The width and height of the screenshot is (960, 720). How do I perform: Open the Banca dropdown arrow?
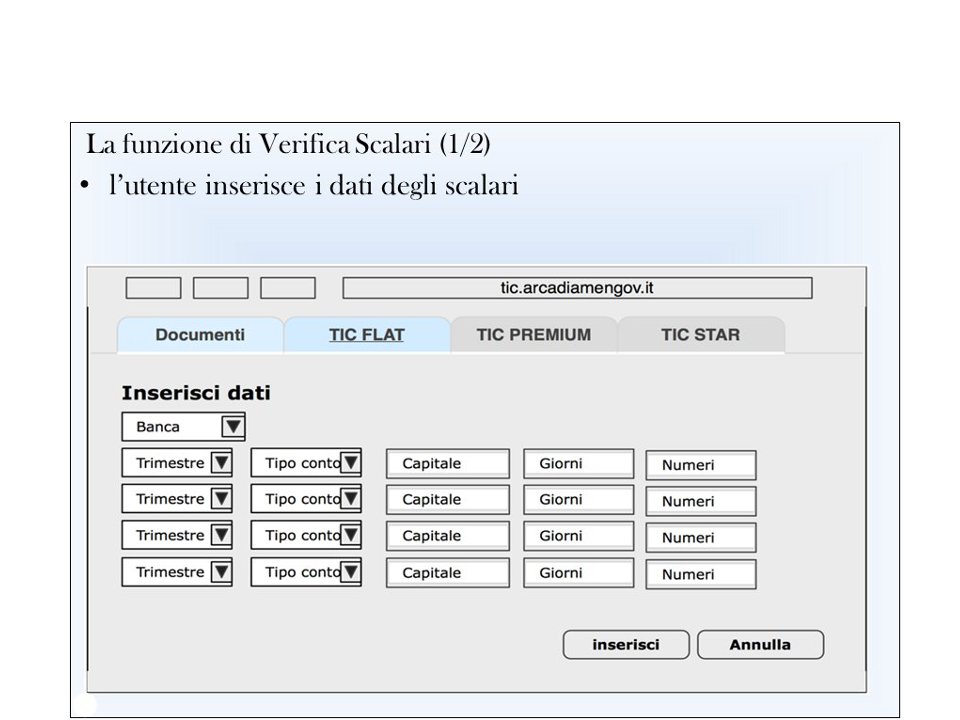[232, 427]
